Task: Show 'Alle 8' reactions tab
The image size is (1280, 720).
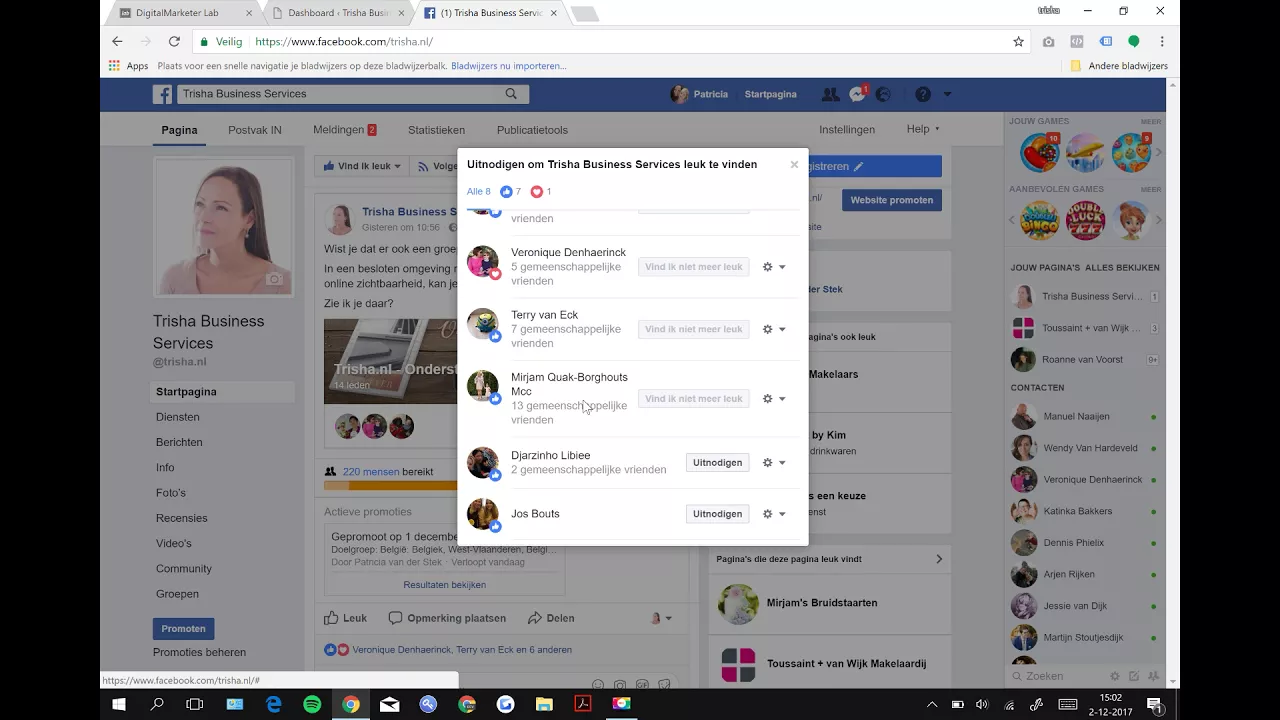Action: click(478, 191)
